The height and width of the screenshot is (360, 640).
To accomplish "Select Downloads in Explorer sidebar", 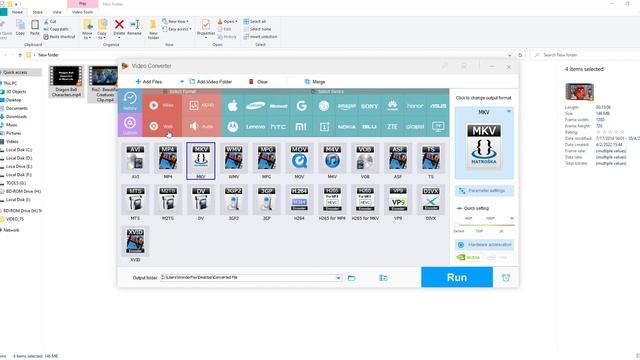I will point(16,117).
